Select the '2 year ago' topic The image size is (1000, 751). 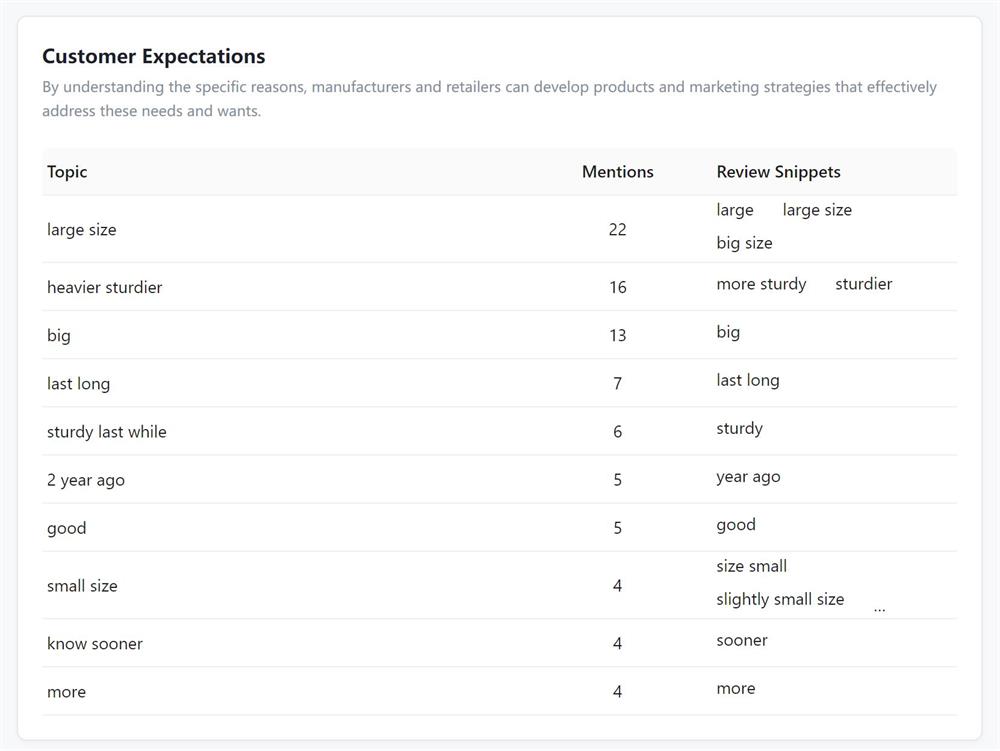pyautogui.click(x=85, y=481)
